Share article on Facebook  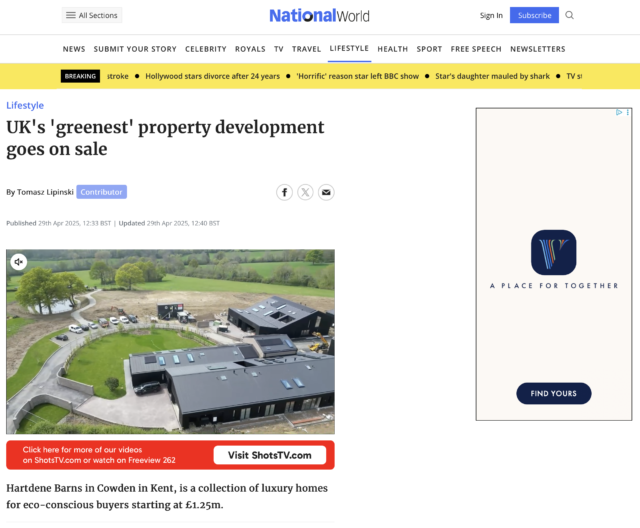285,192
